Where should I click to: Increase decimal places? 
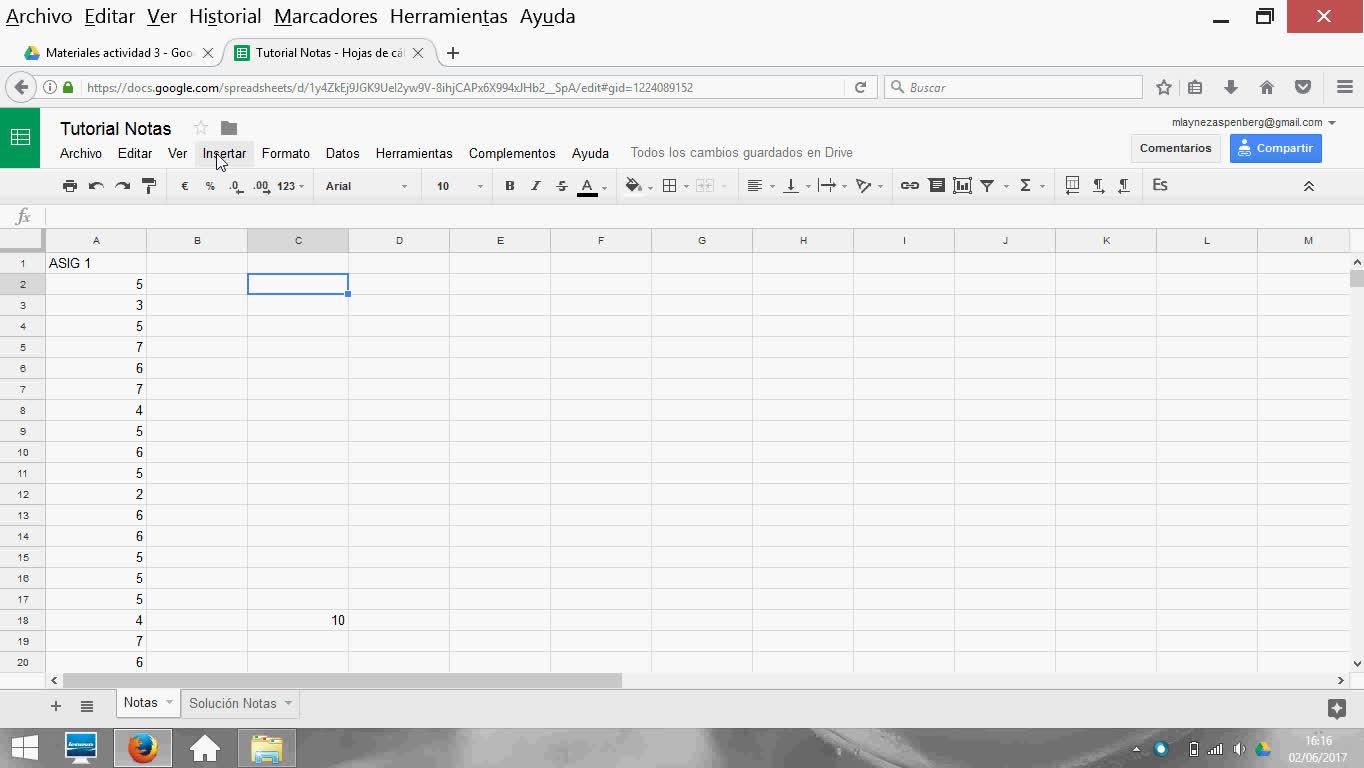(262, 186)
